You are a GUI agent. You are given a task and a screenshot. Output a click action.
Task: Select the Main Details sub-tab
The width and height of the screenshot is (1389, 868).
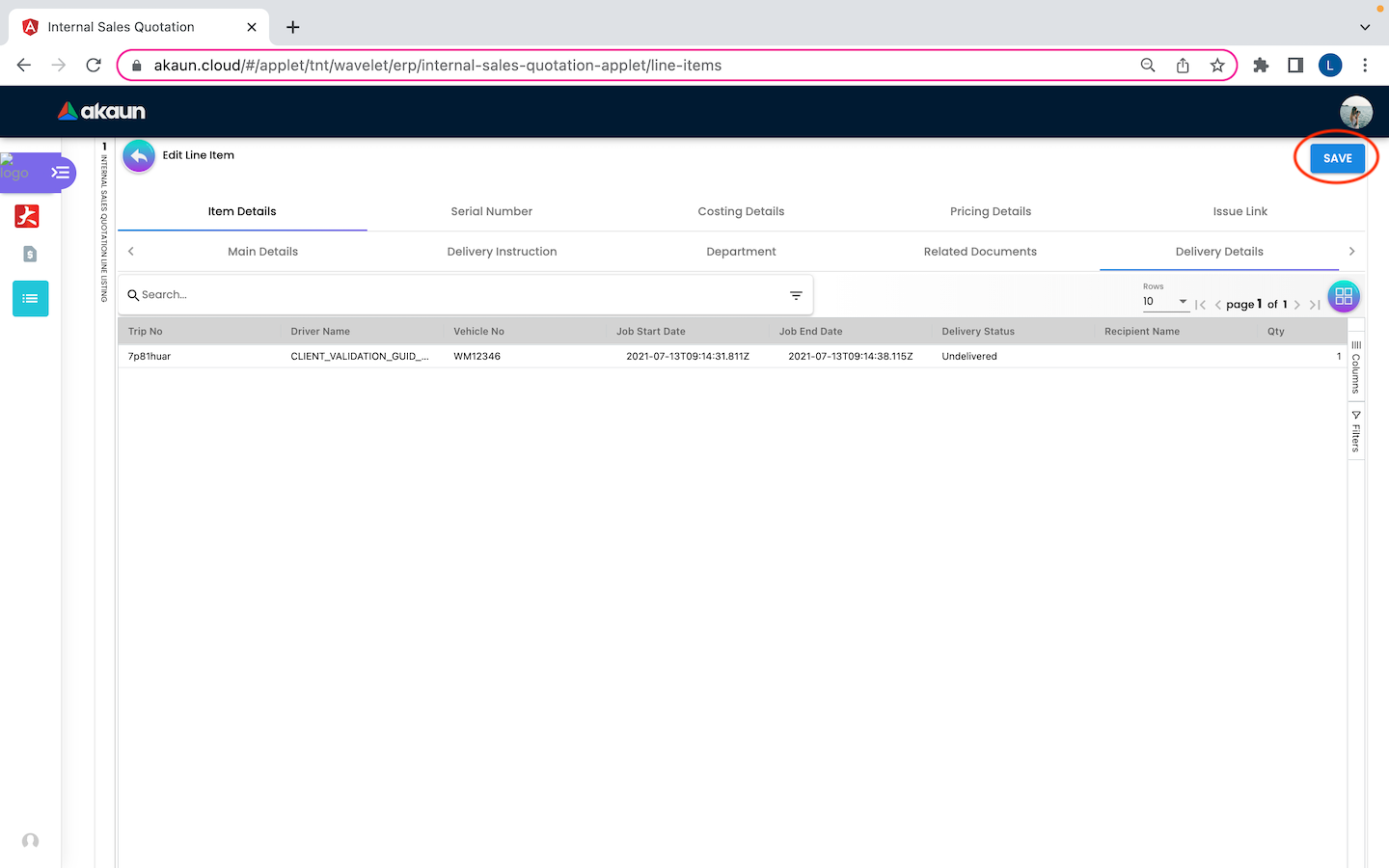(262, 252)
